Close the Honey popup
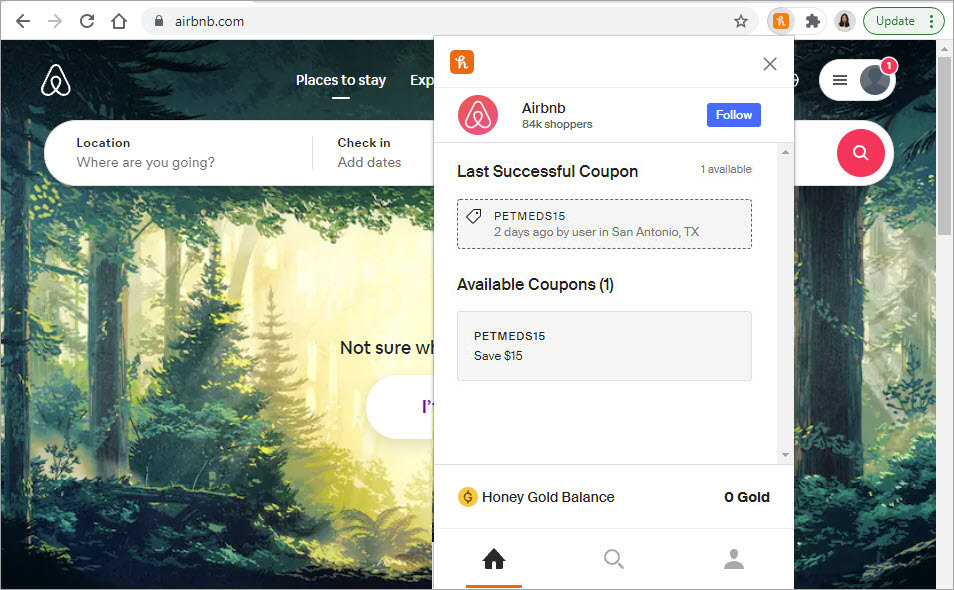 (770, 64)
